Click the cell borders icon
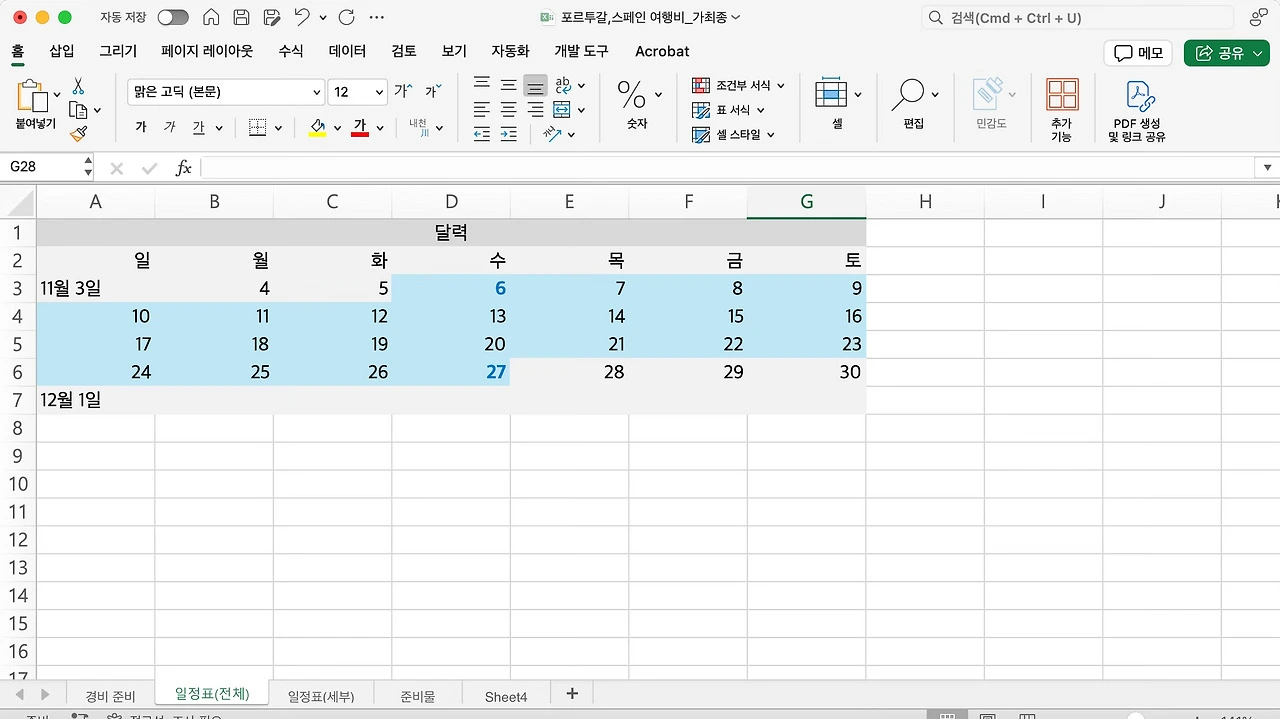The height and width of the screenshot is (719, 1280). point(257,127)
